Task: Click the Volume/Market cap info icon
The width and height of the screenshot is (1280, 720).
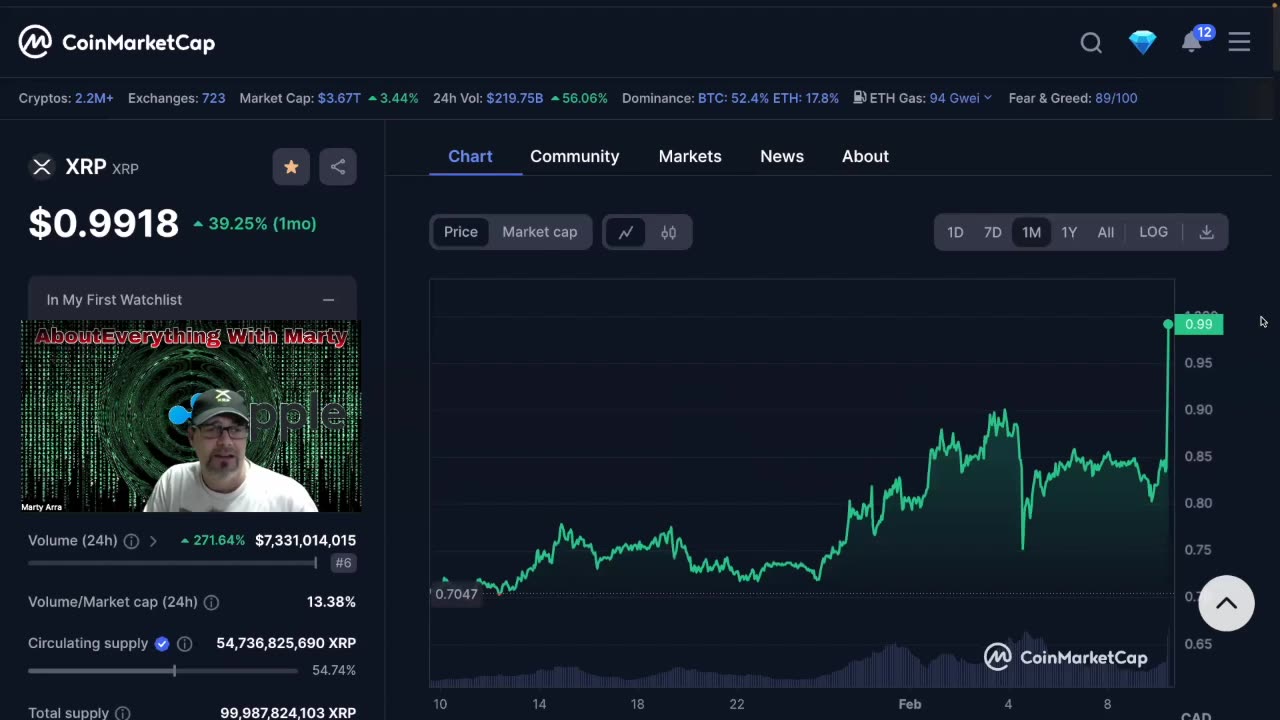Action: [x=211, y=602]
